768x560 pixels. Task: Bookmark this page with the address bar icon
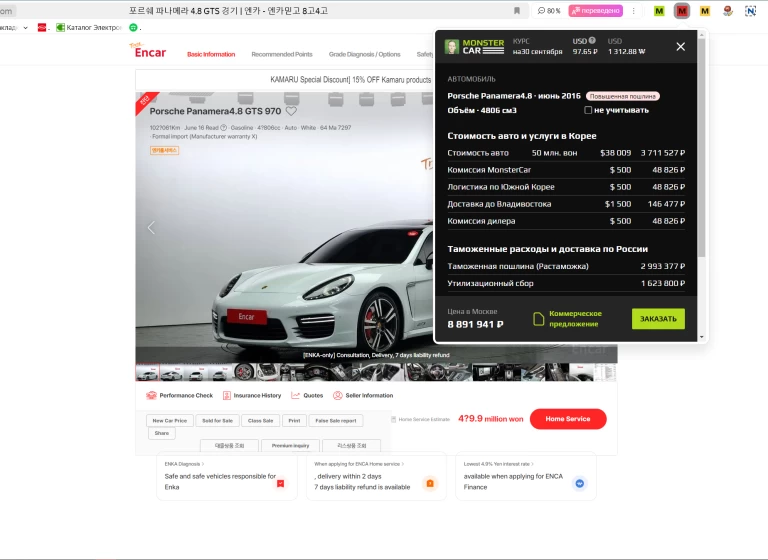point(517,11)
